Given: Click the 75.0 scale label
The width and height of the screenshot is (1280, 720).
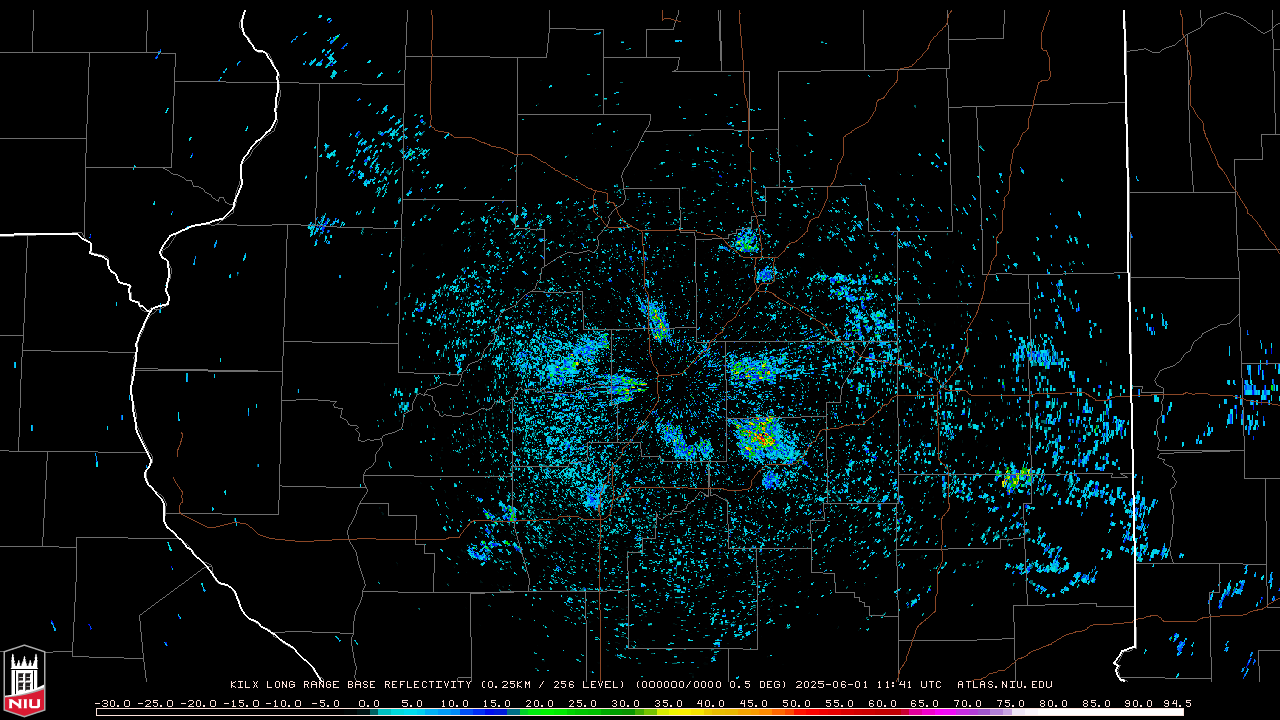Looking at the screenshot, I should point(1011,704).
